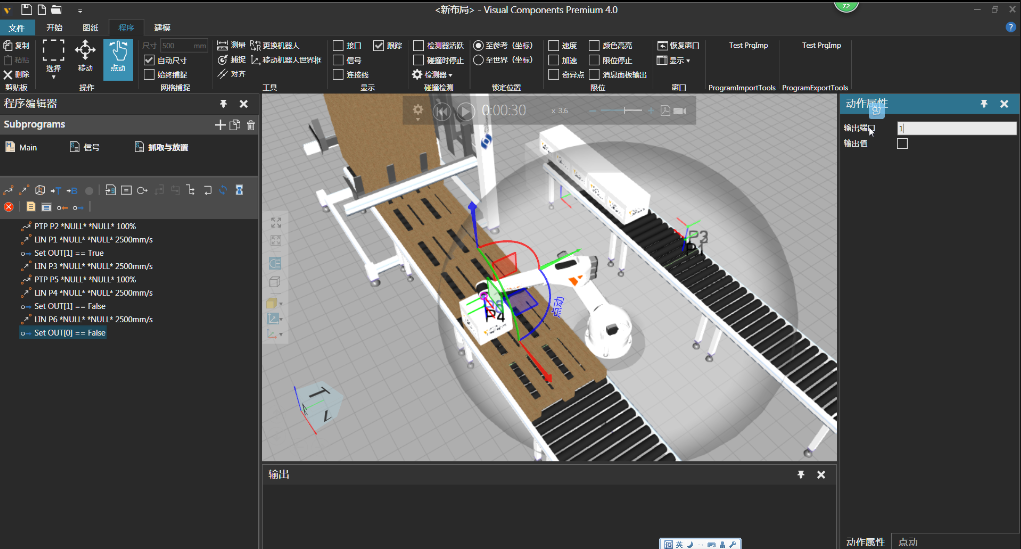Click the red halt statement icon
This screenshot has height=549, width=1021.
point(8,207)
